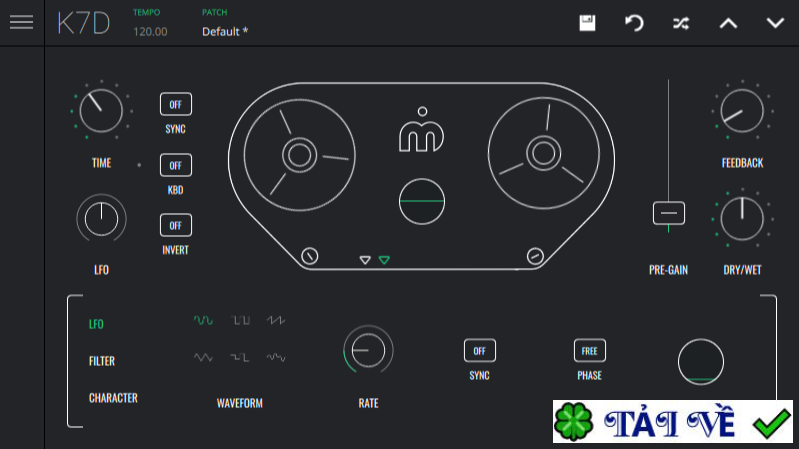
Task: Select the random noise LFO waveform
Action: pos(276,357)
